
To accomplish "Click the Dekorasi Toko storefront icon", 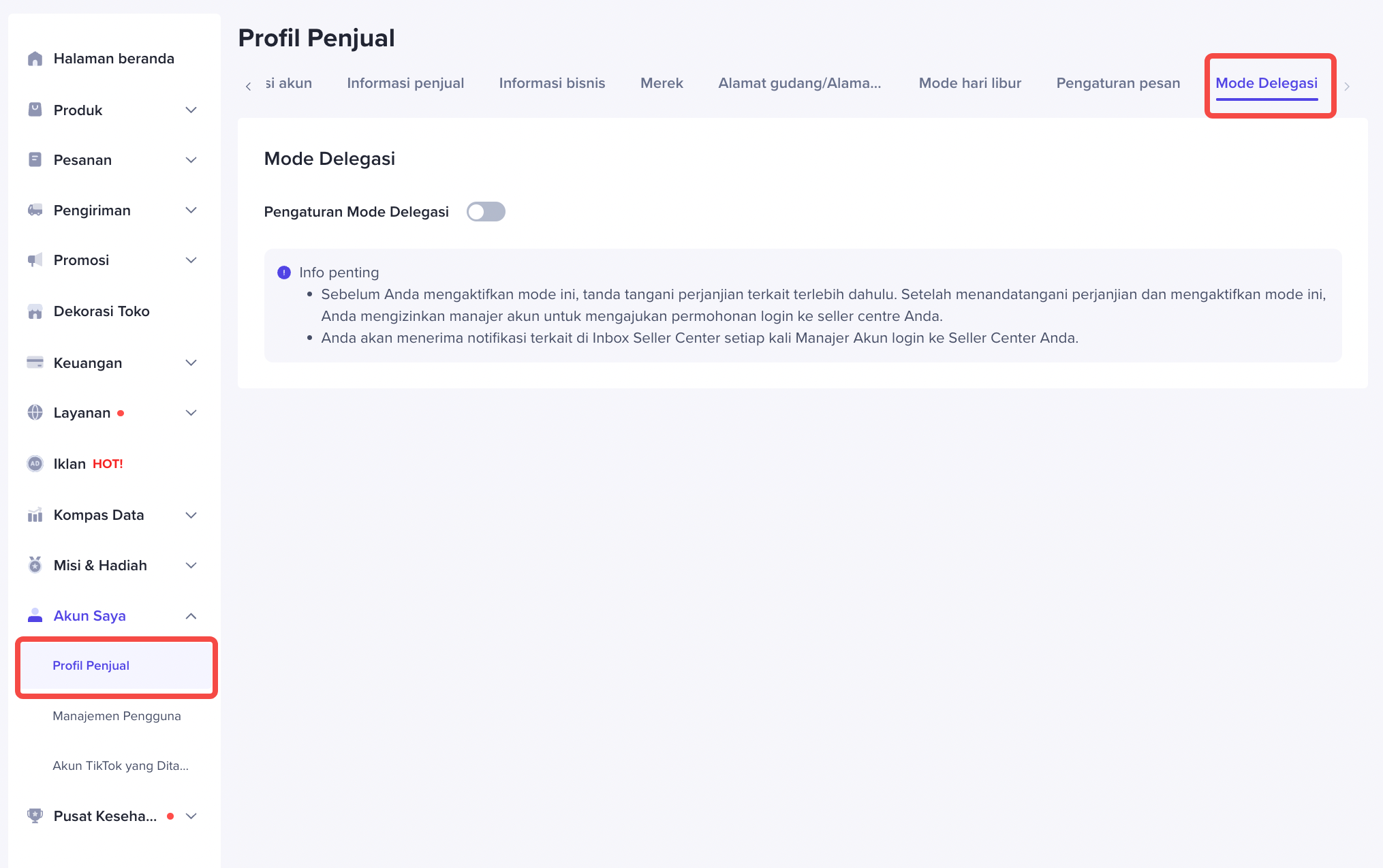I will coord(35,311).
